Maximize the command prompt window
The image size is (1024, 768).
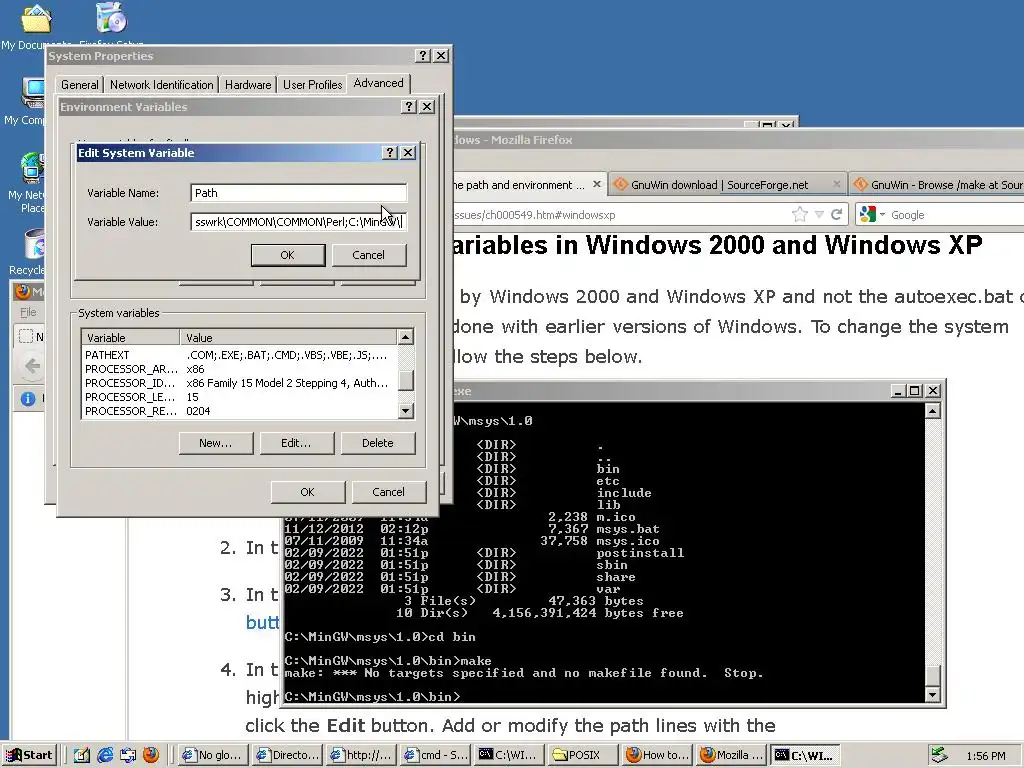pyautogui.click(x=916, y=391)
